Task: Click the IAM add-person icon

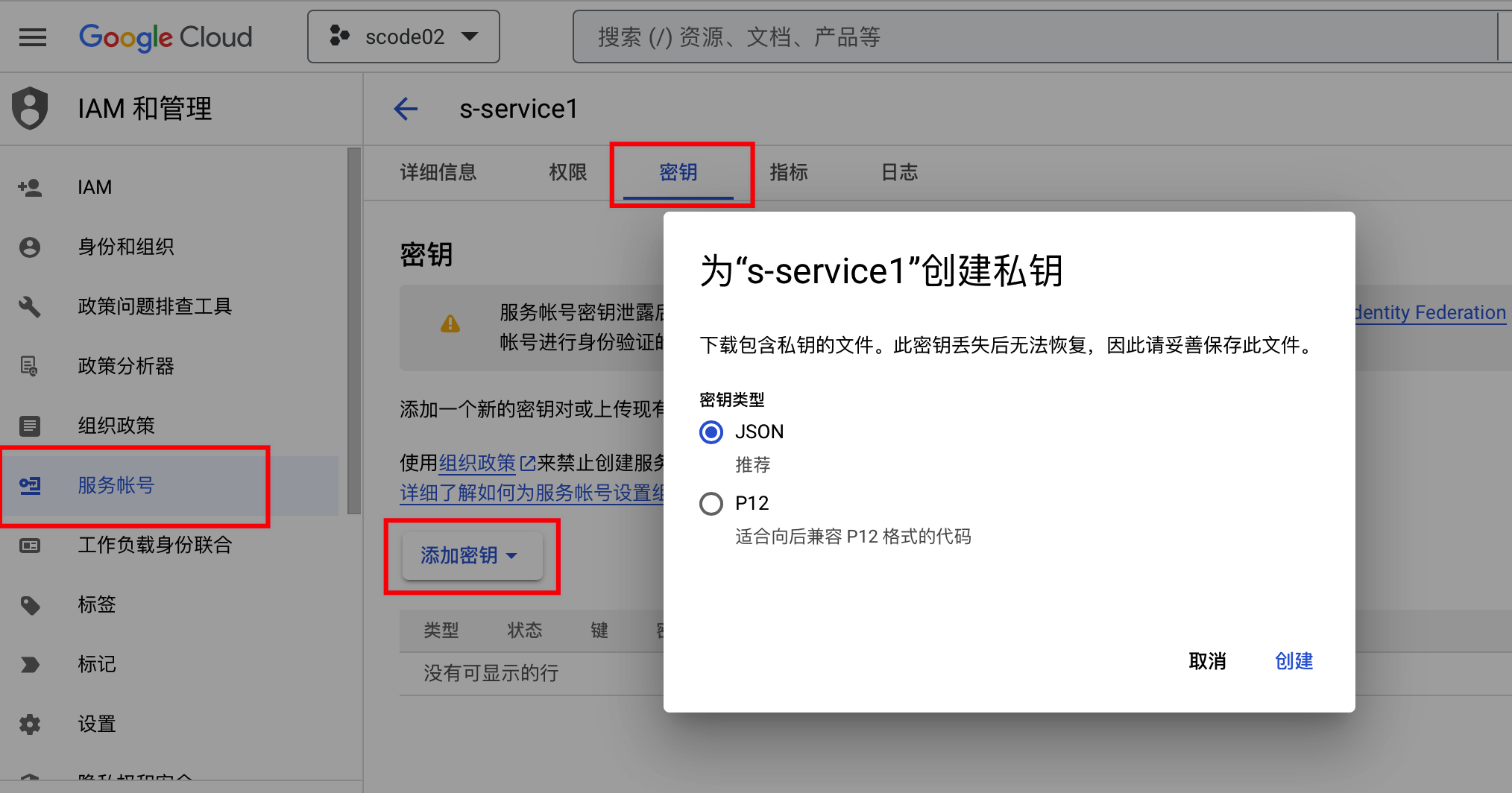Action: pos(30,187)
